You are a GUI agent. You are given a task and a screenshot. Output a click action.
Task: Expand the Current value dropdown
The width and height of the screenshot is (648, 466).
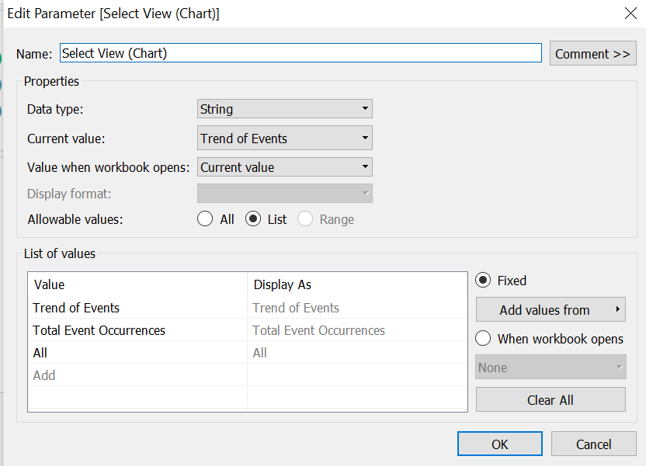point(285,138)
